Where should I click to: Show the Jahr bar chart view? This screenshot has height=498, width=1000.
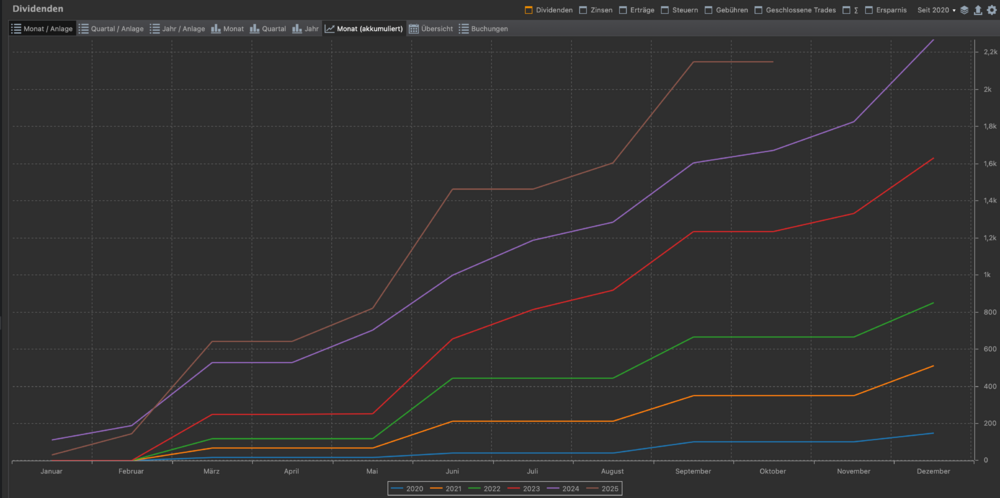(307, 29)
